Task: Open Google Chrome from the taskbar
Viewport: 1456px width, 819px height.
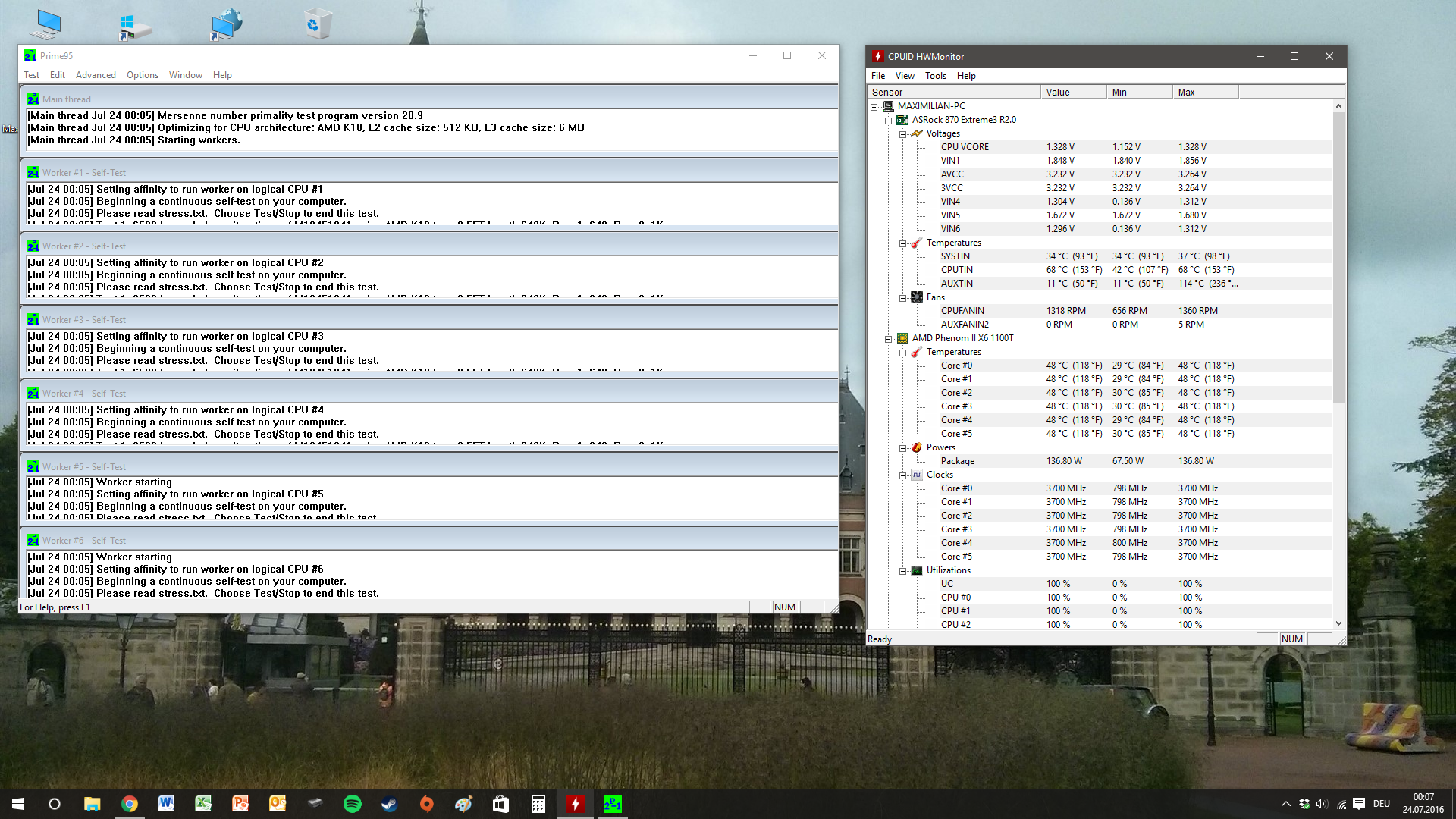Action: point(130,804)
